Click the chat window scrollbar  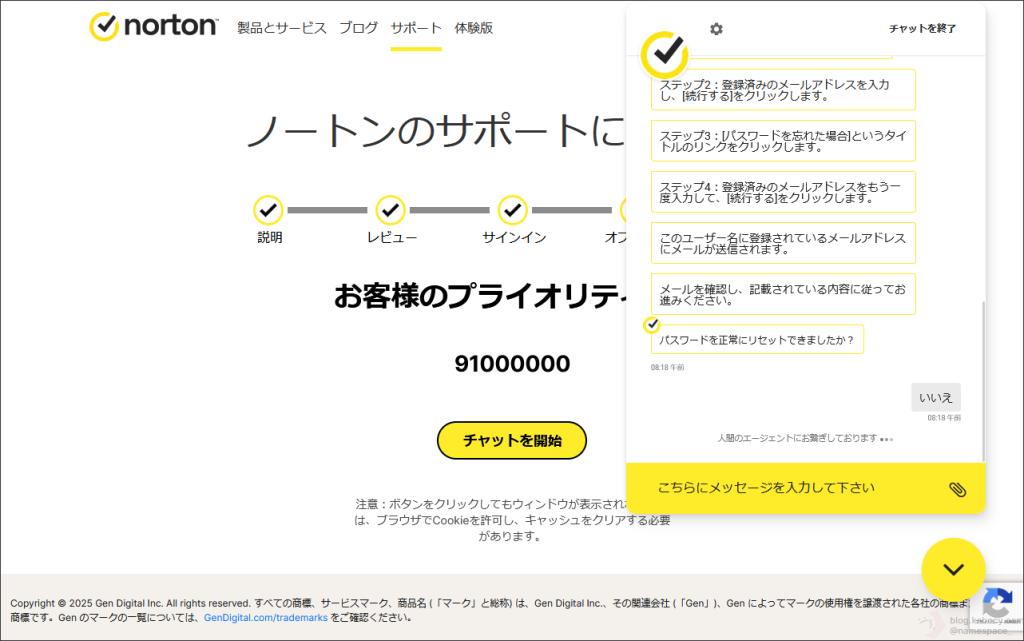click(x=982, y=380)
